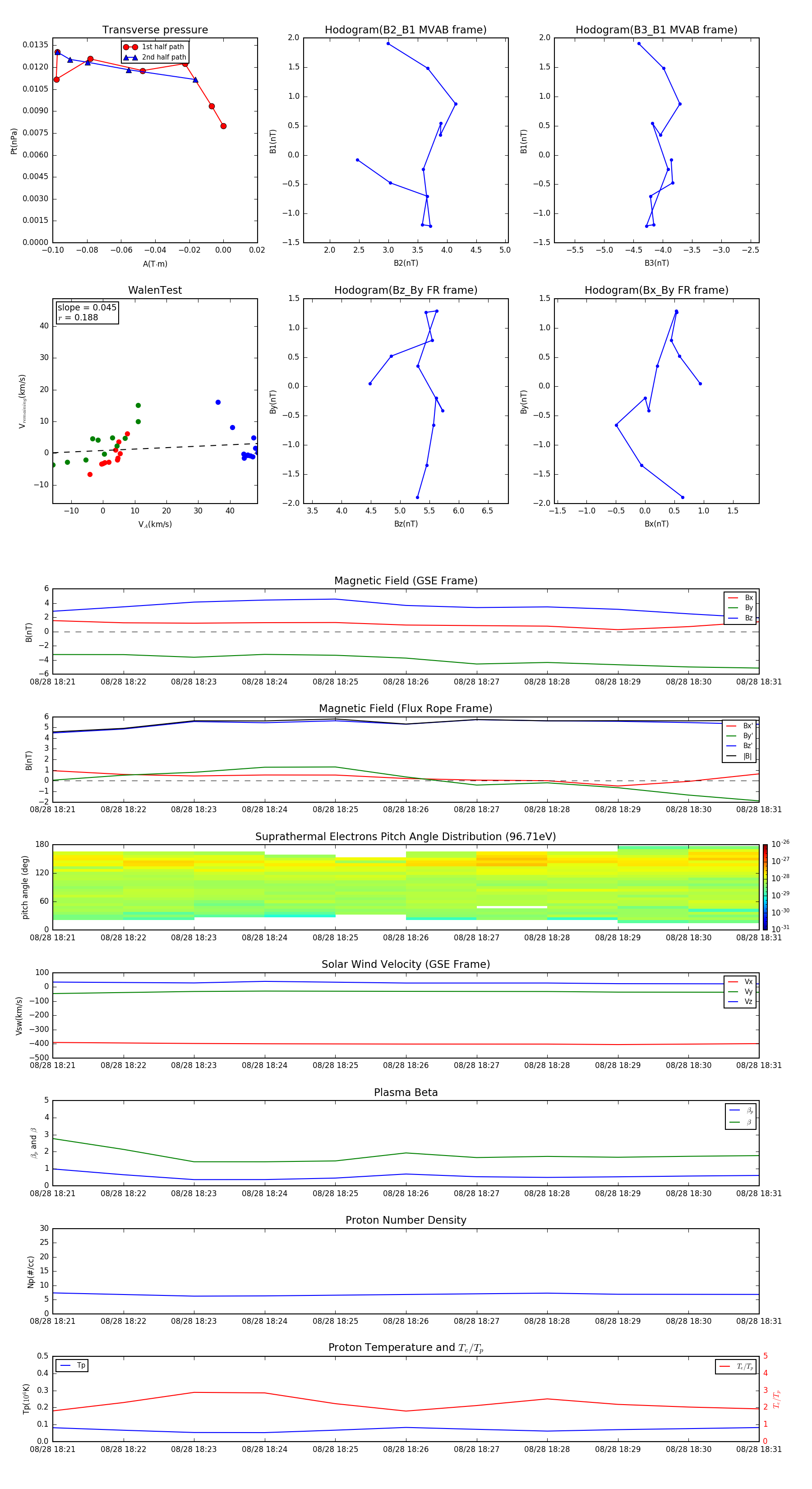The width and height of the screenshot is (812, 1489).
Task: Click the "Pt(nPa)" y-axis label
Action: [x=14, y=140]
